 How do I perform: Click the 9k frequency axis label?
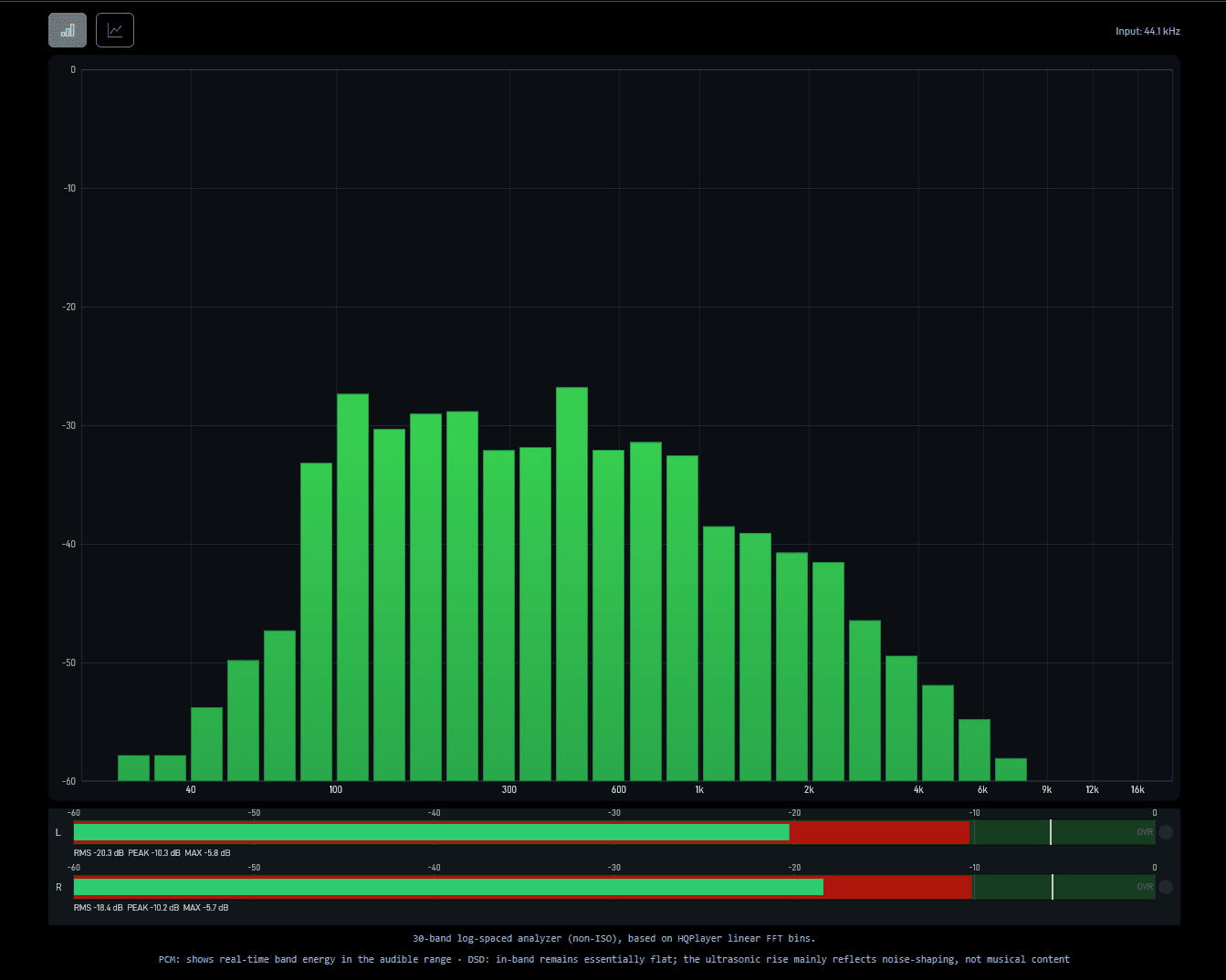(x=1047, y=789)
